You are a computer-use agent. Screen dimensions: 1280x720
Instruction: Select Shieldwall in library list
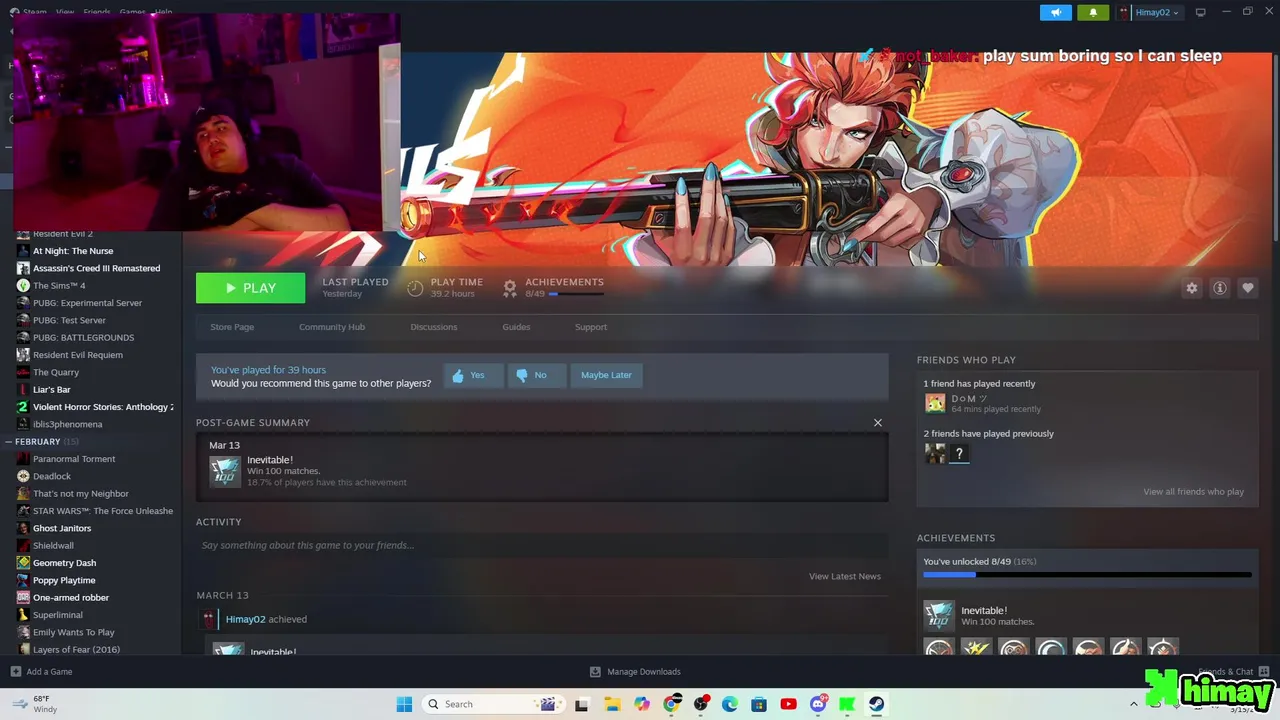coord(53,546)
